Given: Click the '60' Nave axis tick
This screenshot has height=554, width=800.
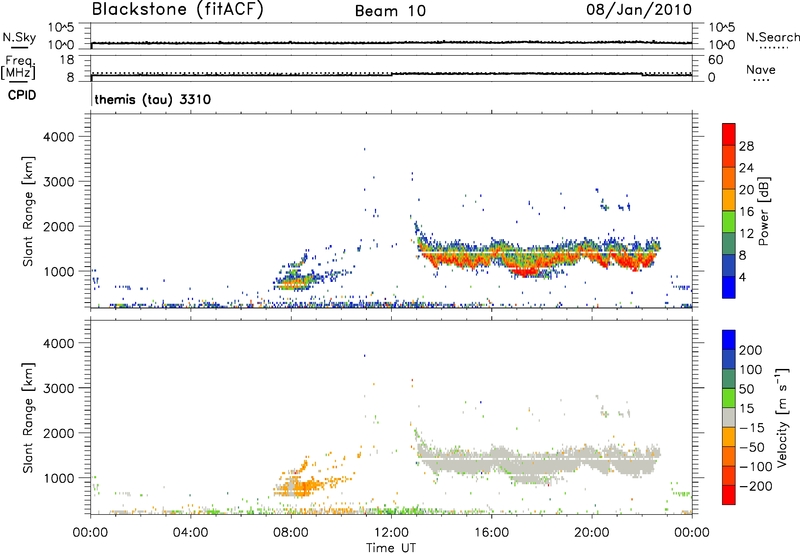Looking at the screenshot, I should pyautogui.click(x=715, y=60).
